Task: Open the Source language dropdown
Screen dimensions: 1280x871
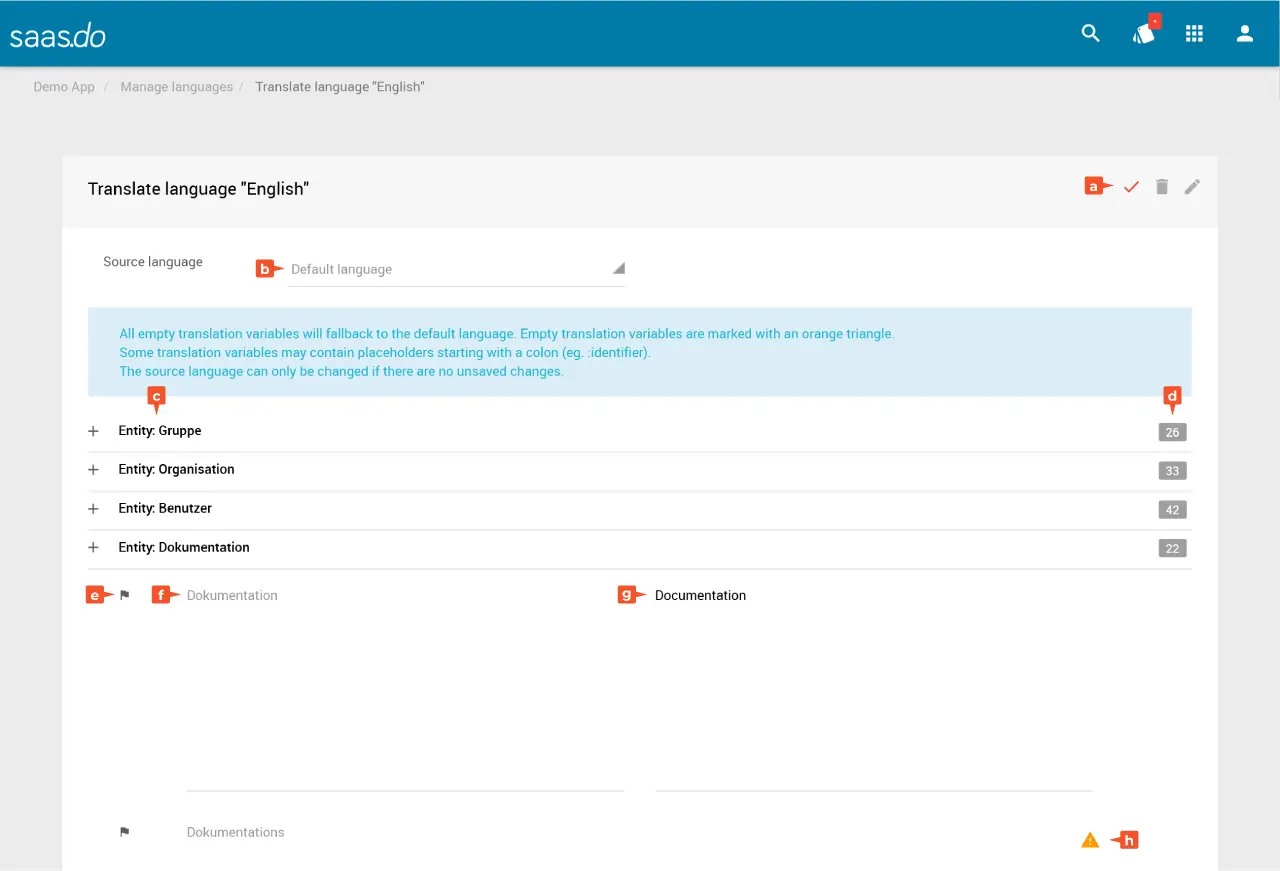Action: [x=455, y=269]
